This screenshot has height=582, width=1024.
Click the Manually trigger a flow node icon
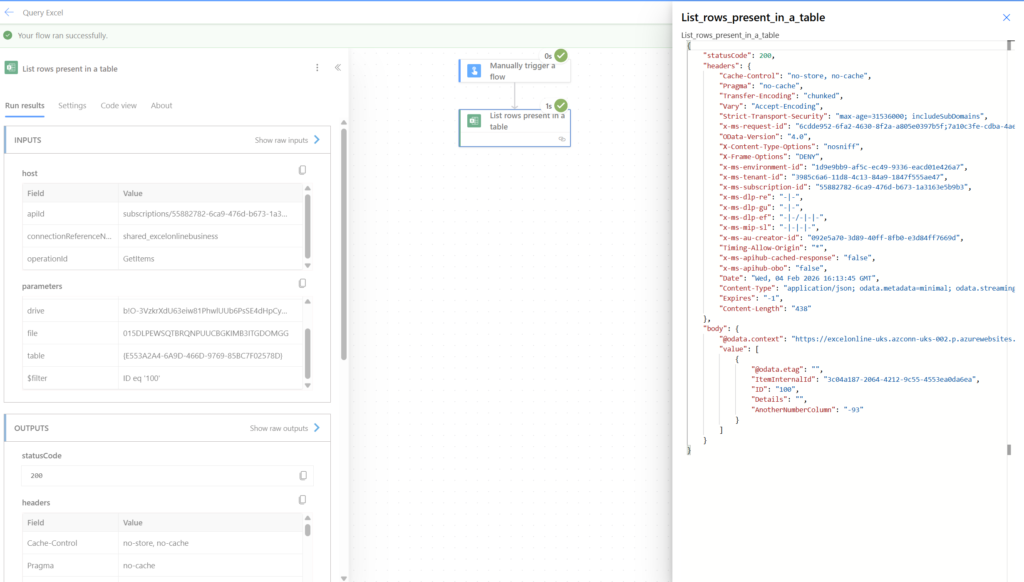point(474,71)
